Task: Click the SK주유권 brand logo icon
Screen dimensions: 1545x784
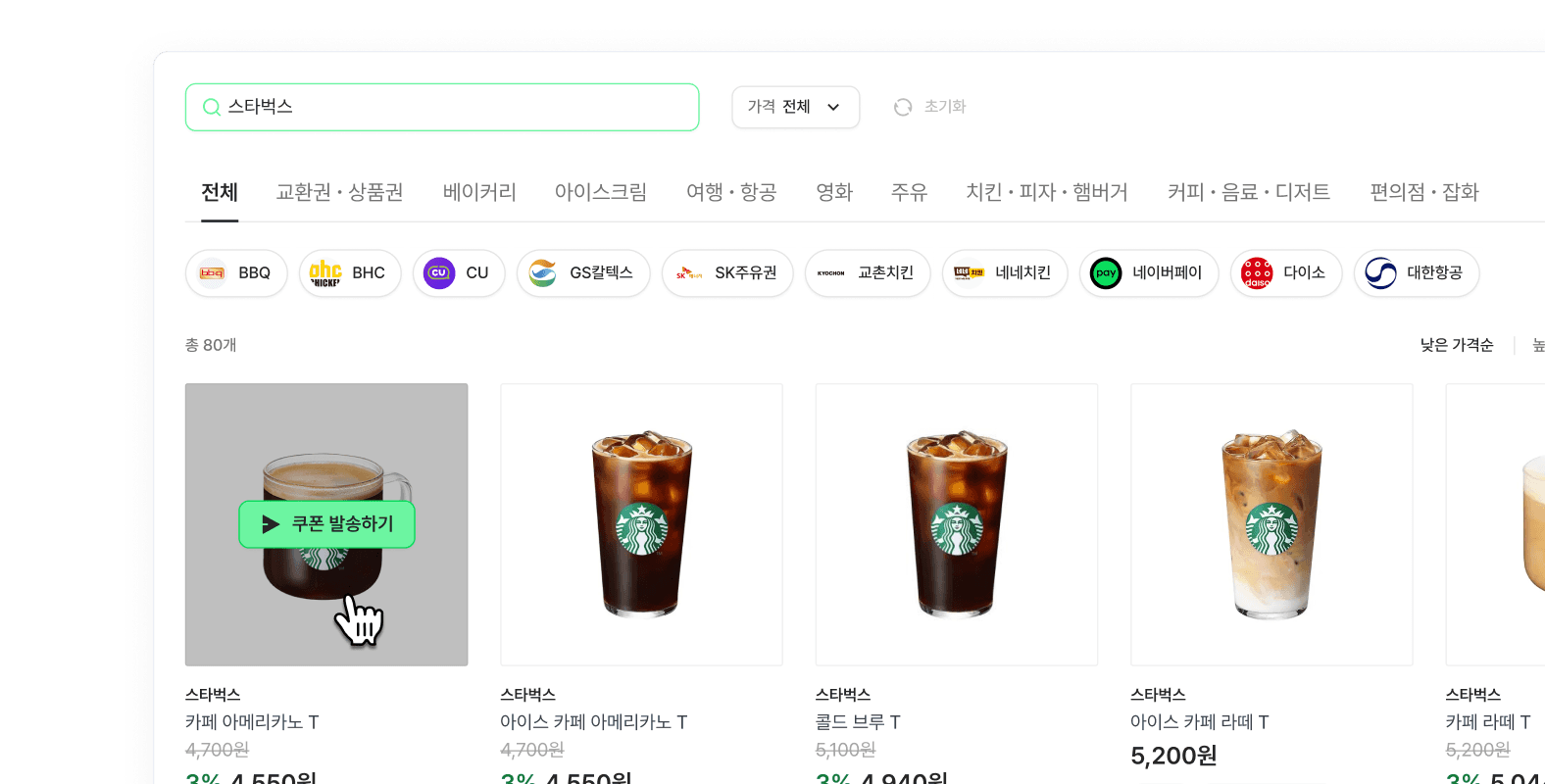Action: [x=688, y=272]
